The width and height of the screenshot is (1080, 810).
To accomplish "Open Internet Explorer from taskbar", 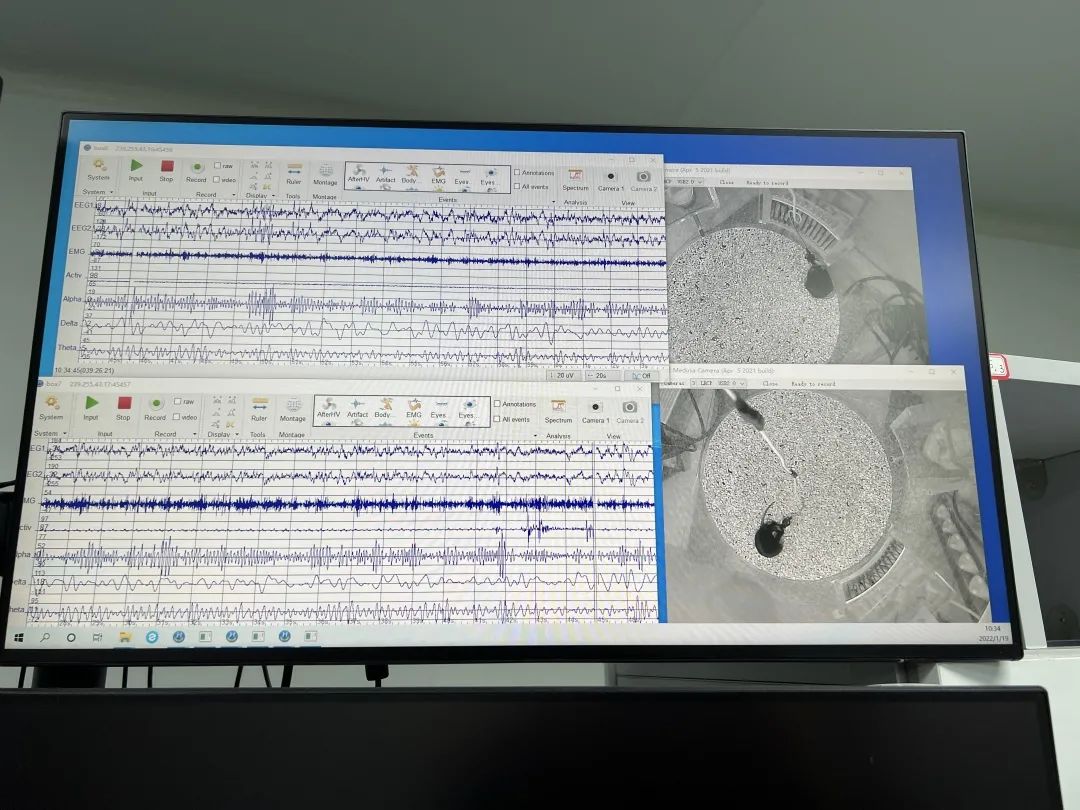I will pos(152,637).
